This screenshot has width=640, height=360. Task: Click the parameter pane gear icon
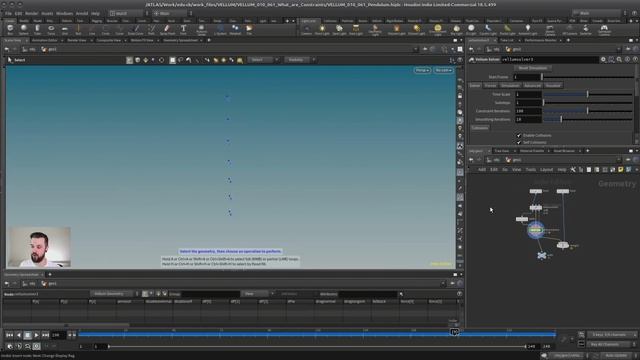pyautogui.click(x=603, y=60)
